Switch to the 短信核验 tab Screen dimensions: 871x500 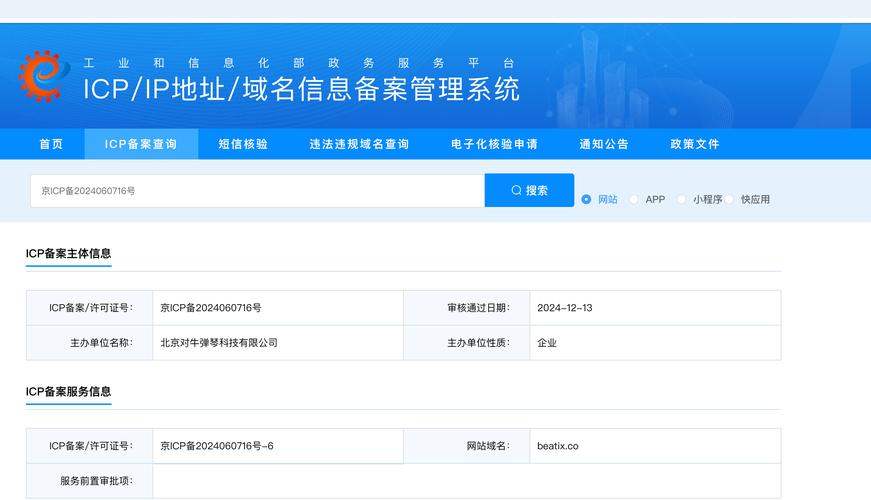point(243,144)
